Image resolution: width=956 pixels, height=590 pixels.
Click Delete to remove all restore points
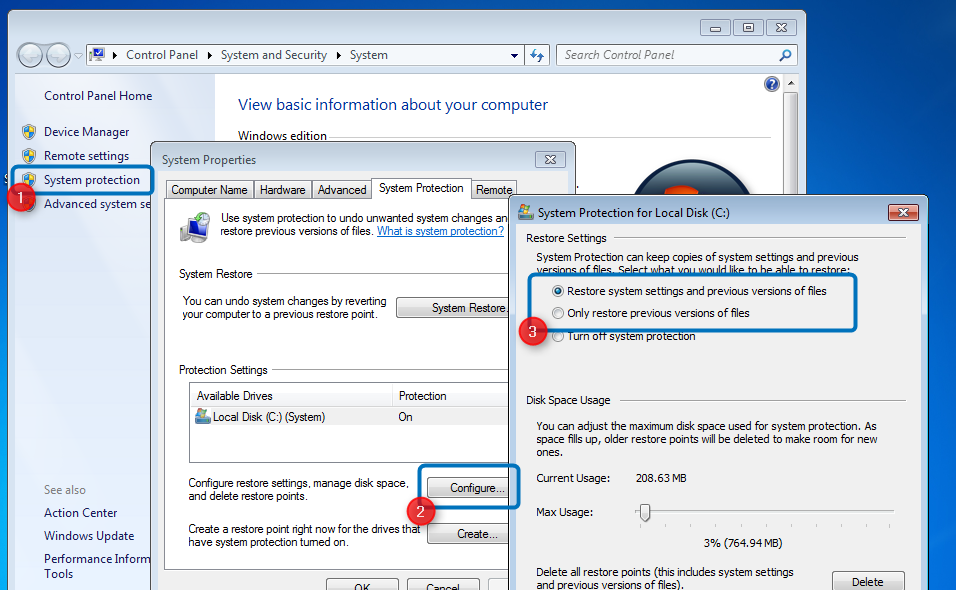pos(868,581)
